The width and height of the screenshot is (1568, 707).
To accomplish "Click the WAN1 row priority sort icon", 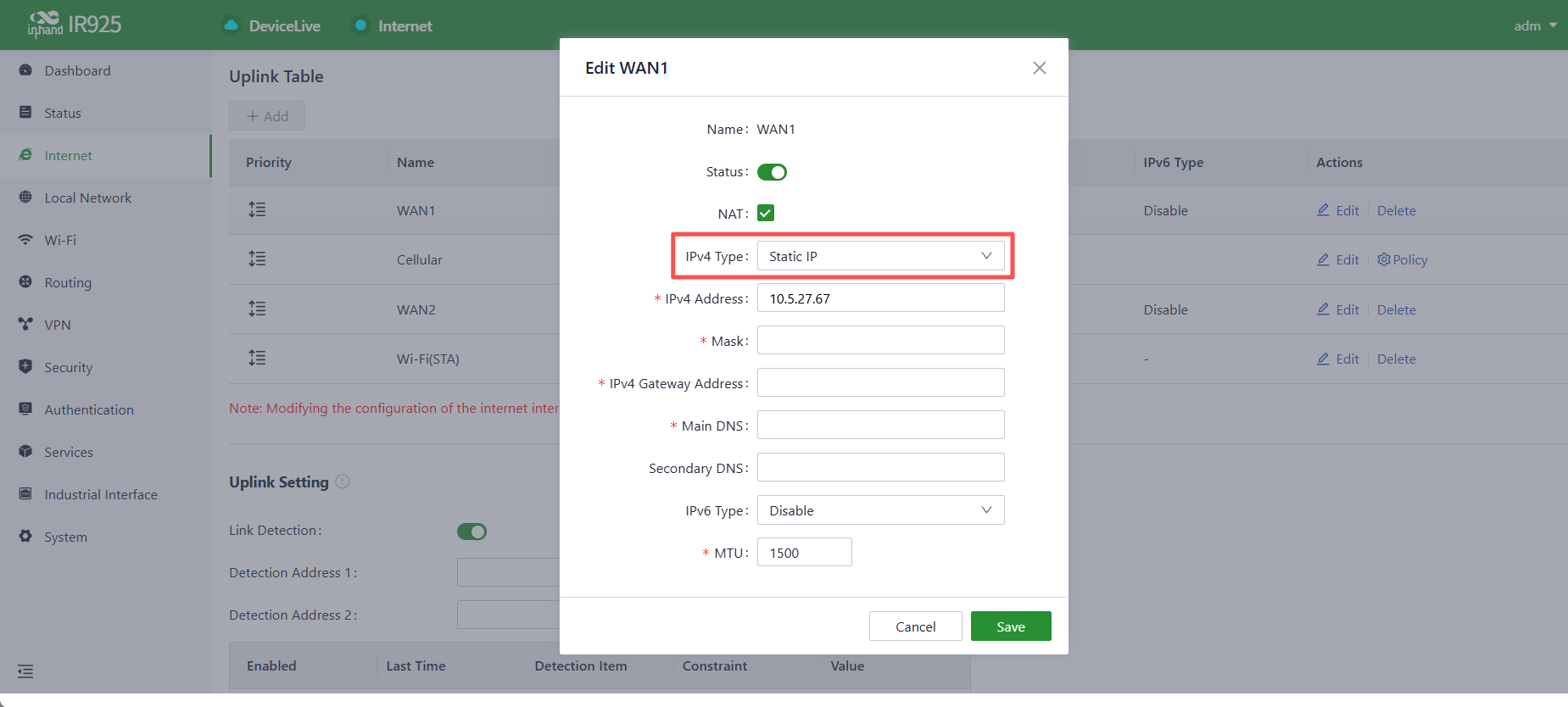I will [x=257, y=209].
